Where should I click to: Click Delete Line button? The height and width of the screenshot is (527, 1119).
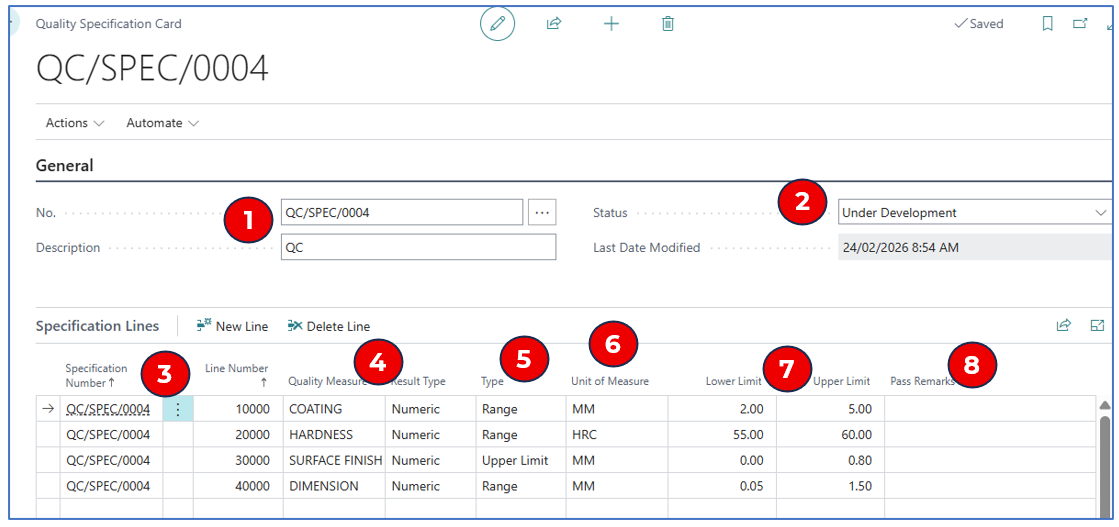328,326
